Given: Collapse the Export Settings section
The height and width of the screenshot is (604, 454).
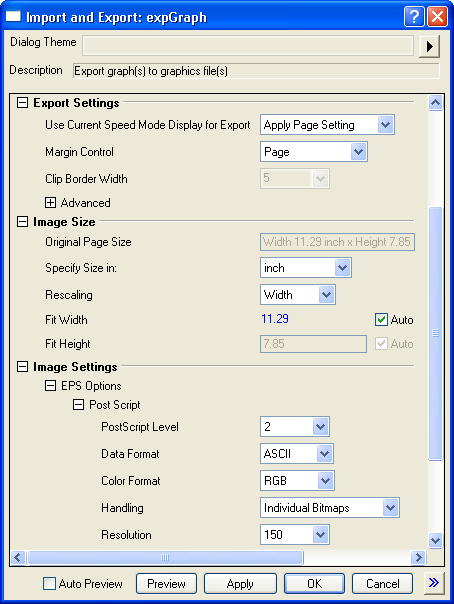Looking at the screenshot, I should (x=23, y=103).
